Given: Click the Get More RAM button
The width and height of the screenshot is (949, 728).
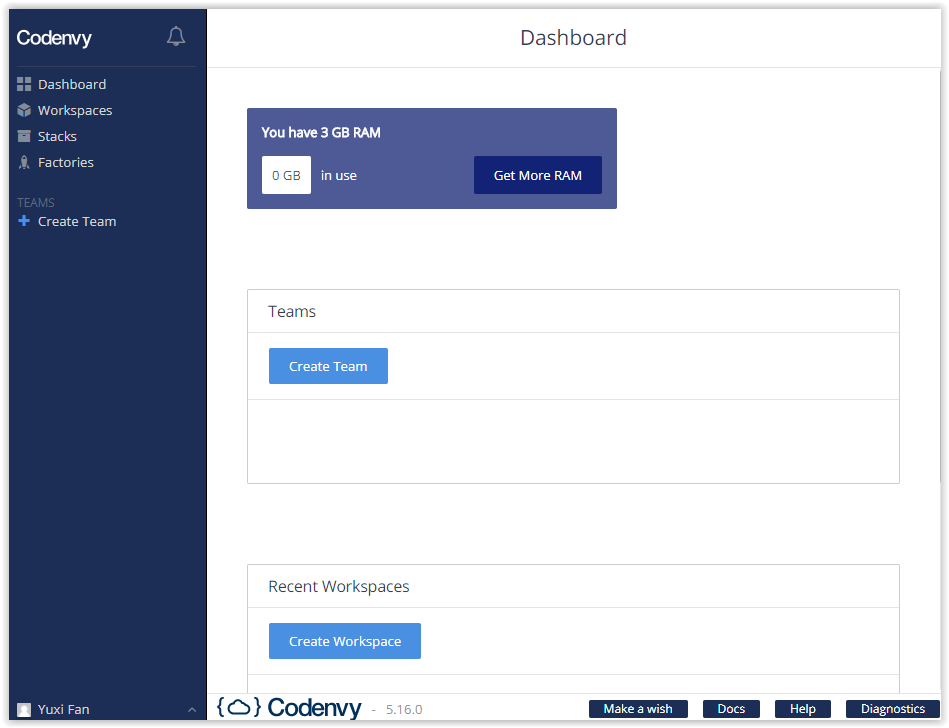Looking at the screenshot, I should tap(537, 175).
